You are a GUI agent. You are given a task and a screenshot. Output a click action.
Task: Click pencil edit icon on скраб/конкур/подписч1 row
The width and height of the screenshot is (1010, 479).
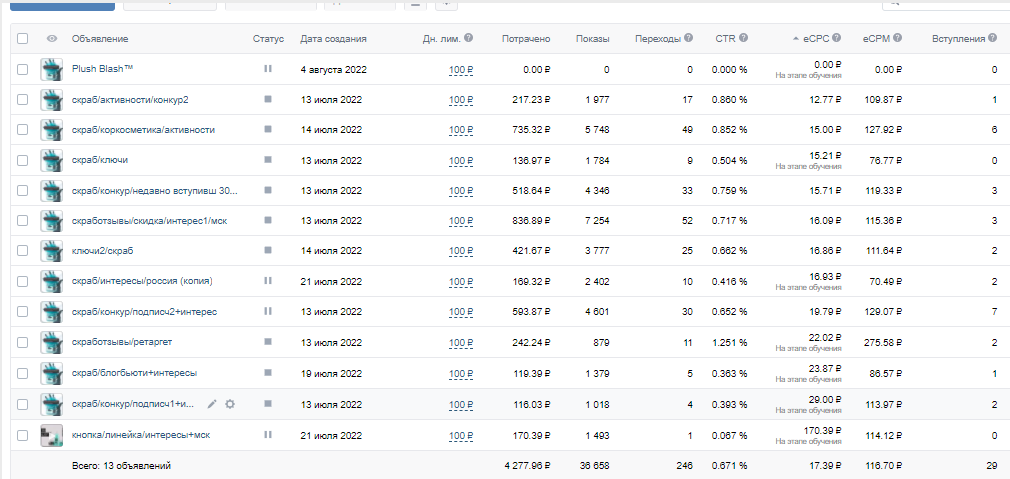tap(211, 404)
